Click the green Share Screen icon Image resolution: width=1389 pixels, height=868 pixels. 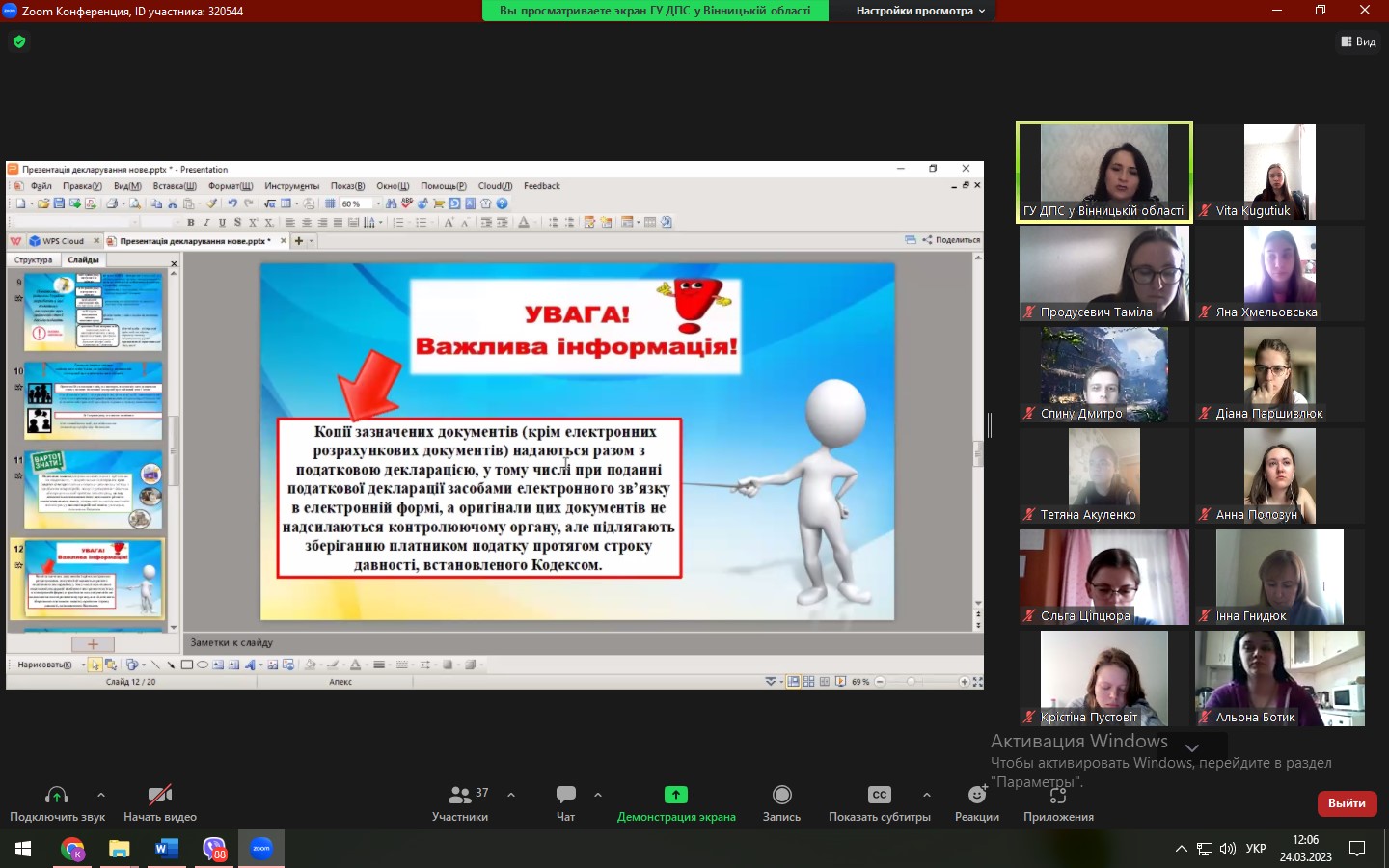coord(676,795)
